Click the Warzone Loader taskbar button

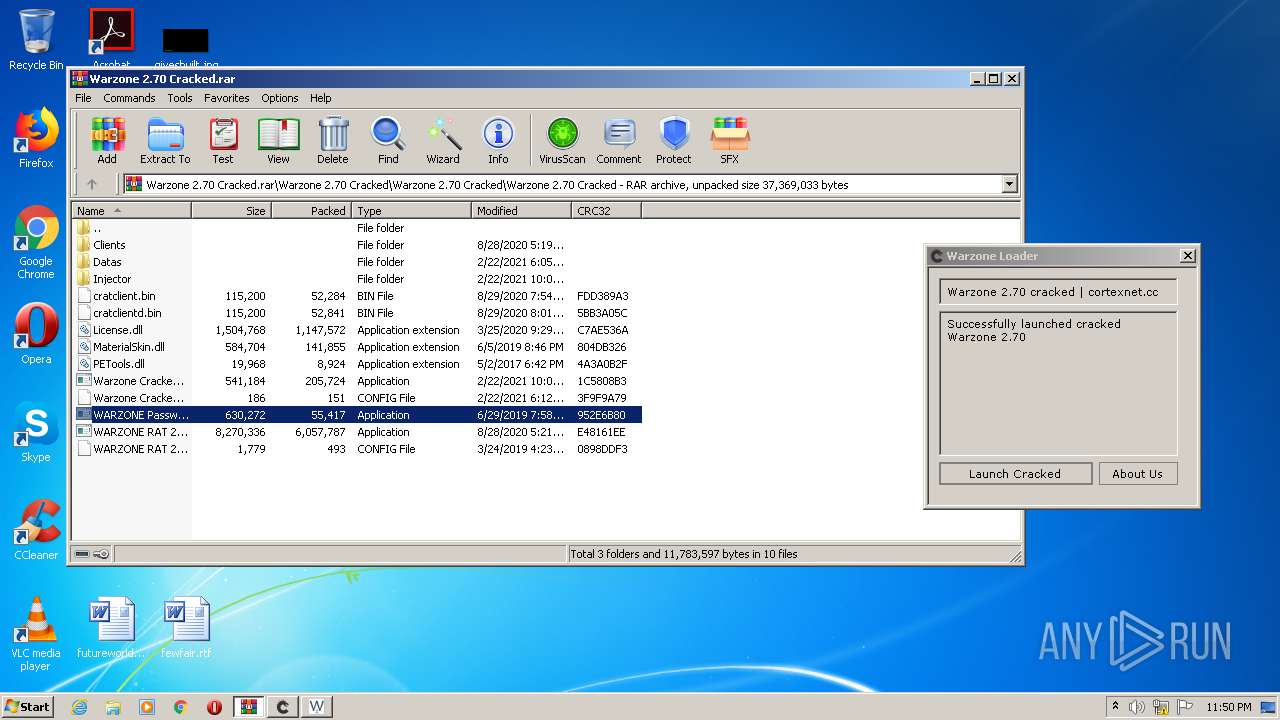tap(282, 707)
